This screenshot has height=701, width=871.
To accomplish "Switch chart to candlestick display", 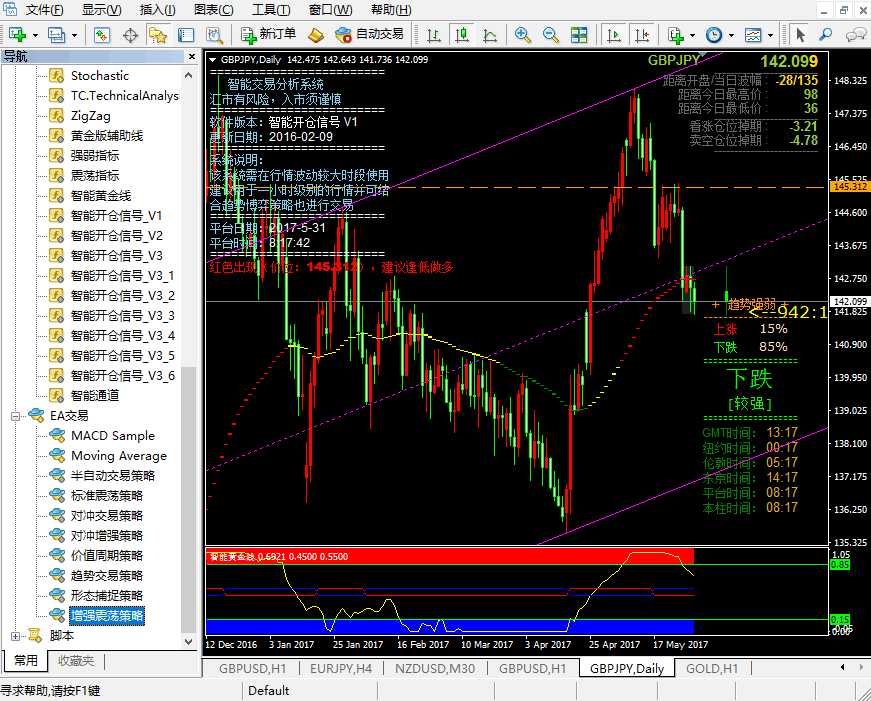I will [x=460, y=35].
